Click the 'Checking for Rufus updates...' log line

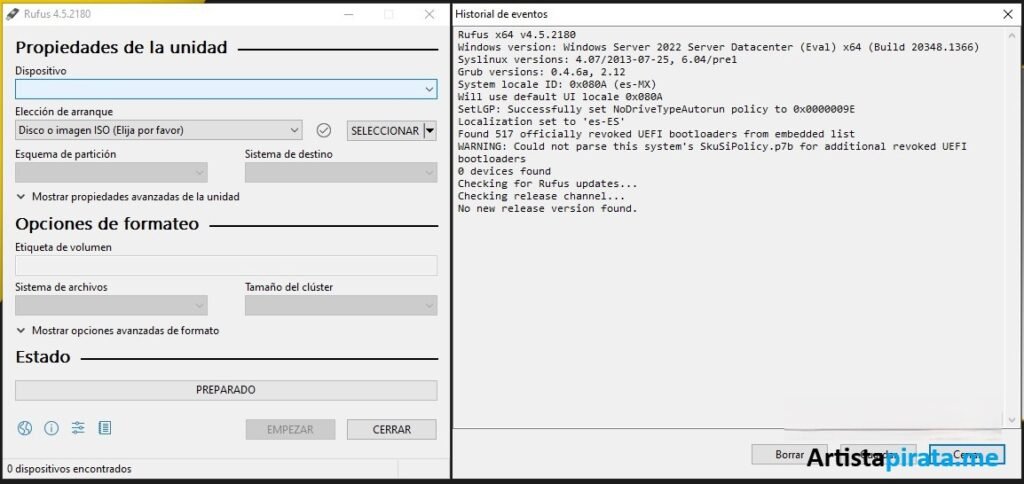tap(547, 184)
